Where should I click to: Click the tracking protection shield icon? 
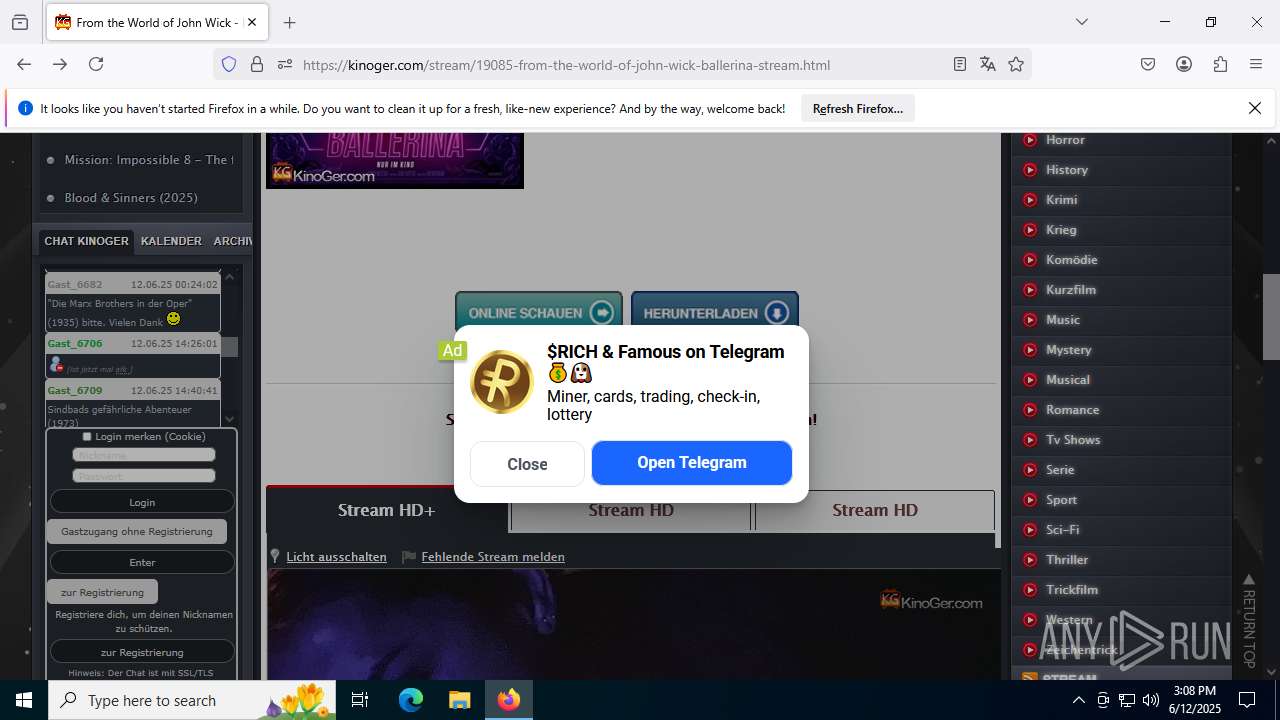click(229, 64)
